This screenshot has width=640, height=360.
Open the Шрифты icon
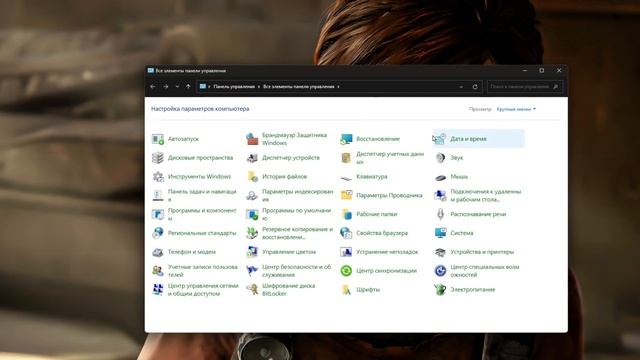(x=346, y=290)
